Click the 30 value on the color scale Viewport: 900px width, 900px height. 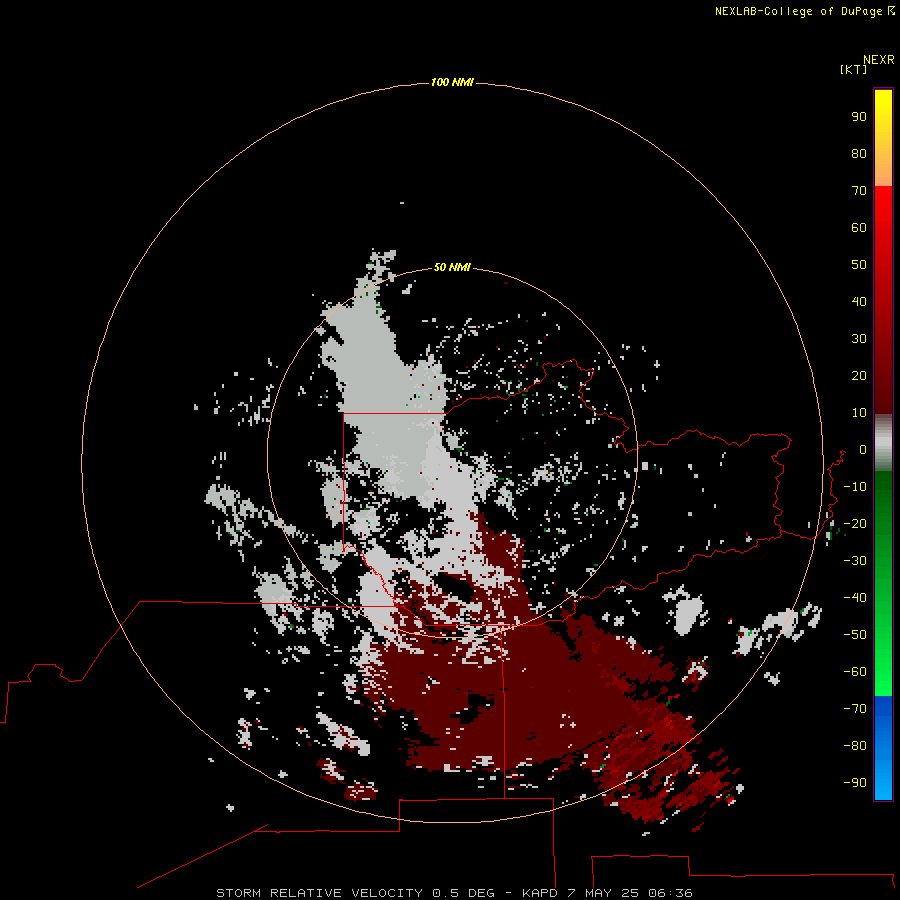[859, 339]
